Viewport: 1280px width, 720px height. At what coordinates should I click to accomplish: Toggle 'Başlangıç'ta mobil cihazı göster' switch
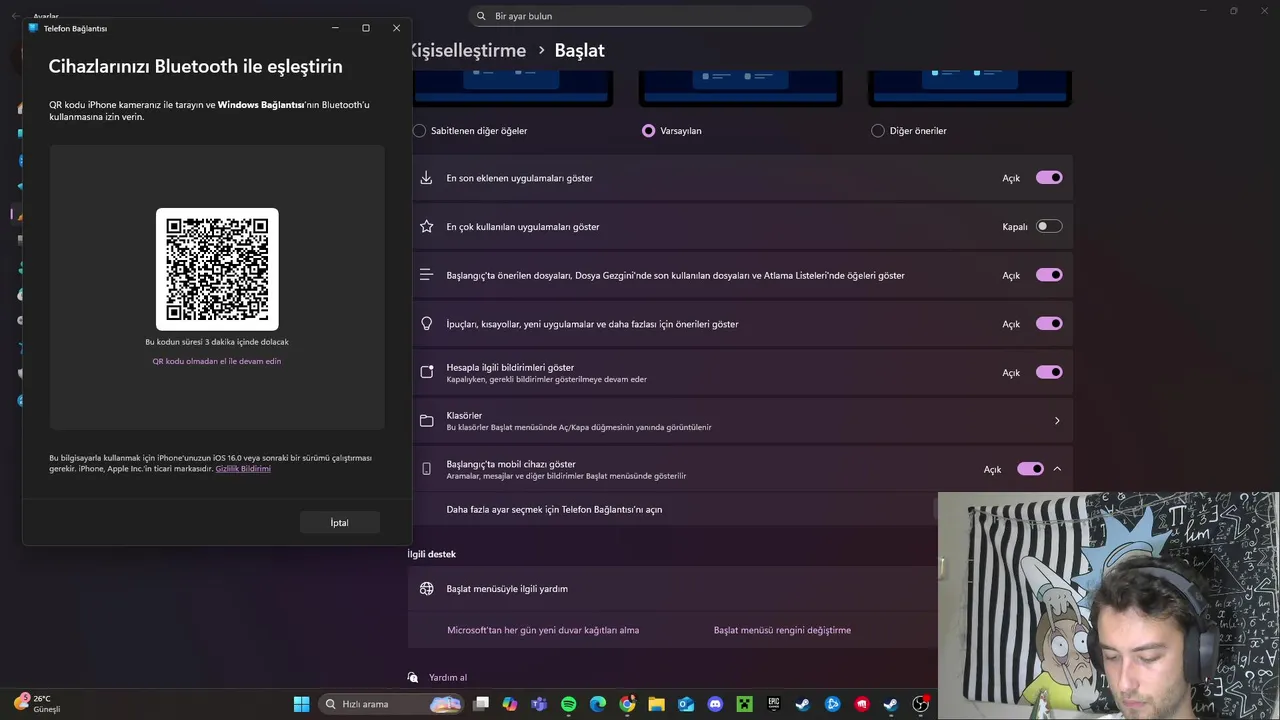tap(1030, 469)
